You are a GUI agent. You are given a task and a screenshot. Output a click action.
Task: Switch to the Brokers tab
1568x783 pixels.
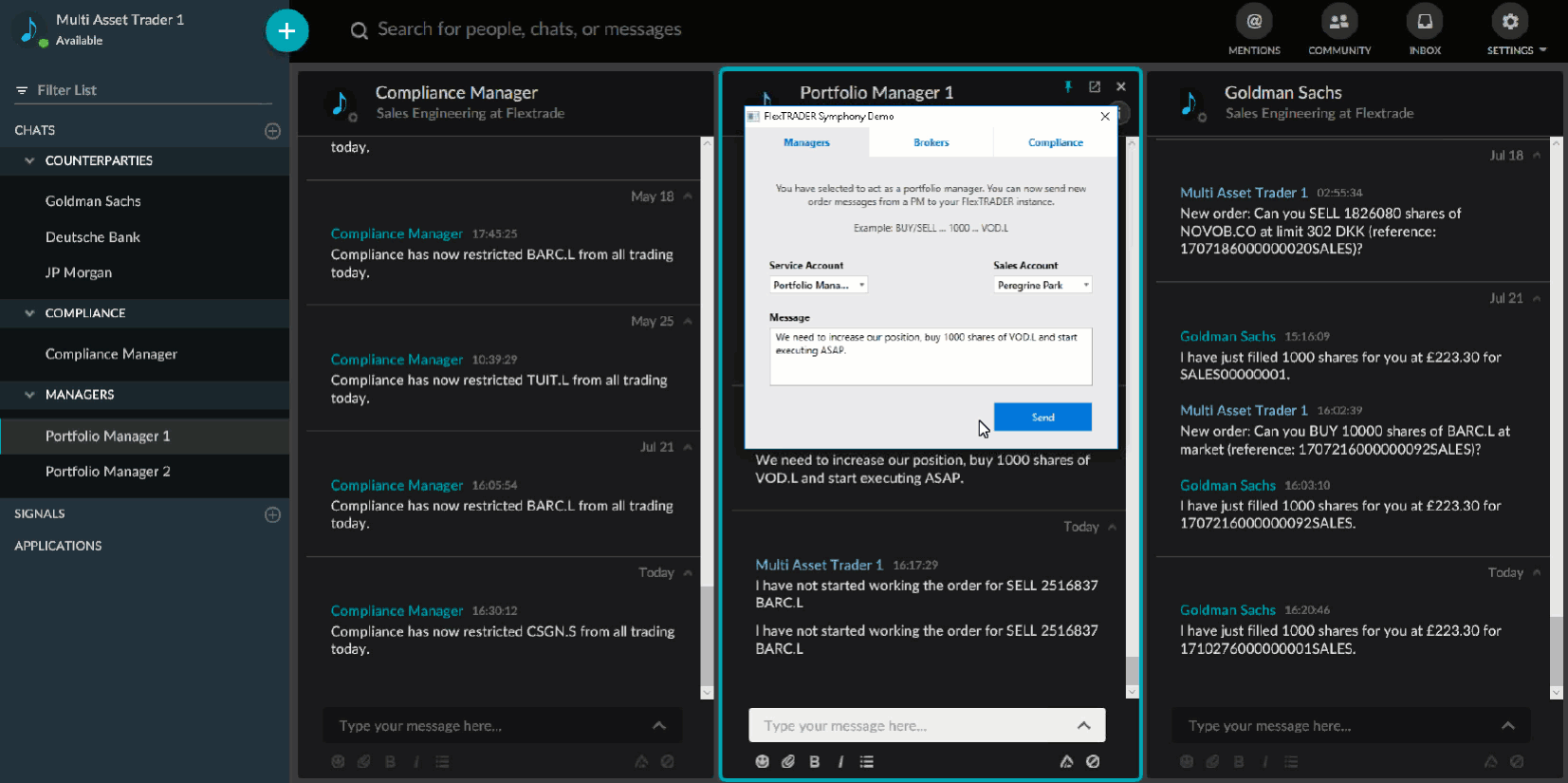pos(931,142)
